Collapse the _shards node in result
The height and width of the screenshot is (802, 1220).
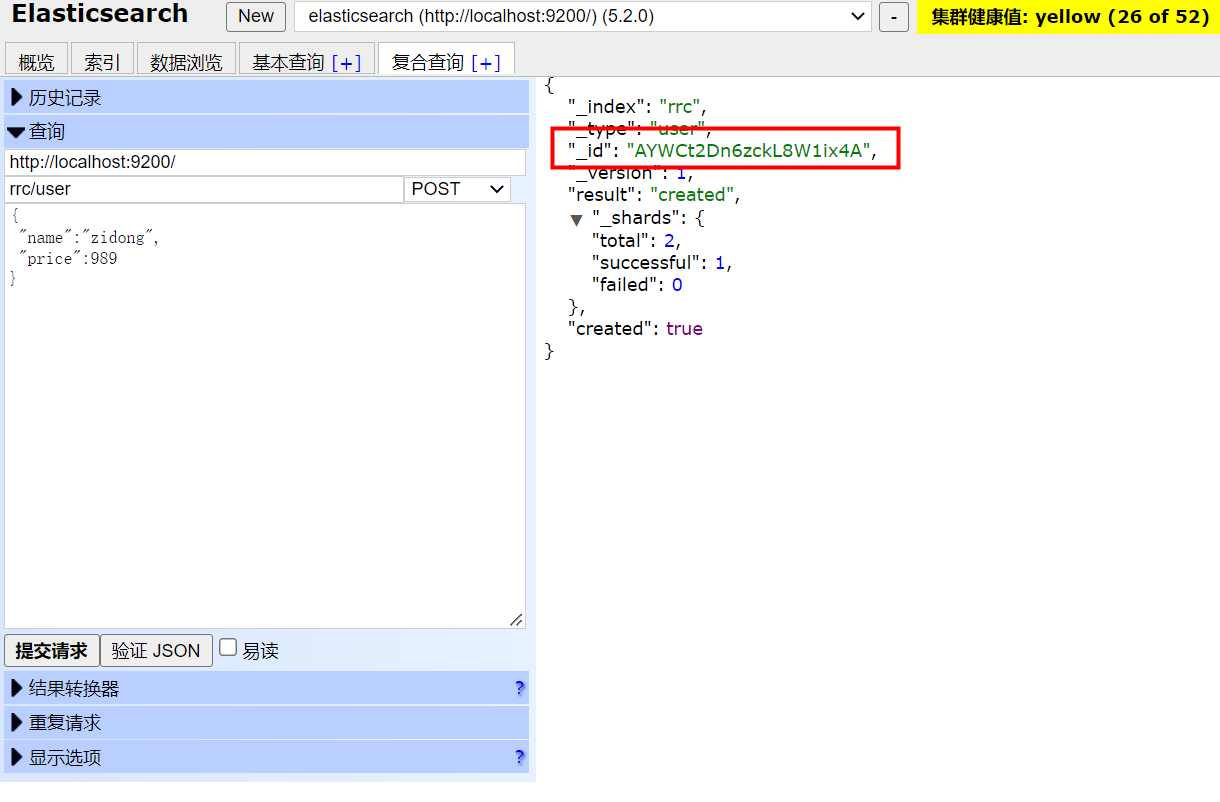(577, 219)
